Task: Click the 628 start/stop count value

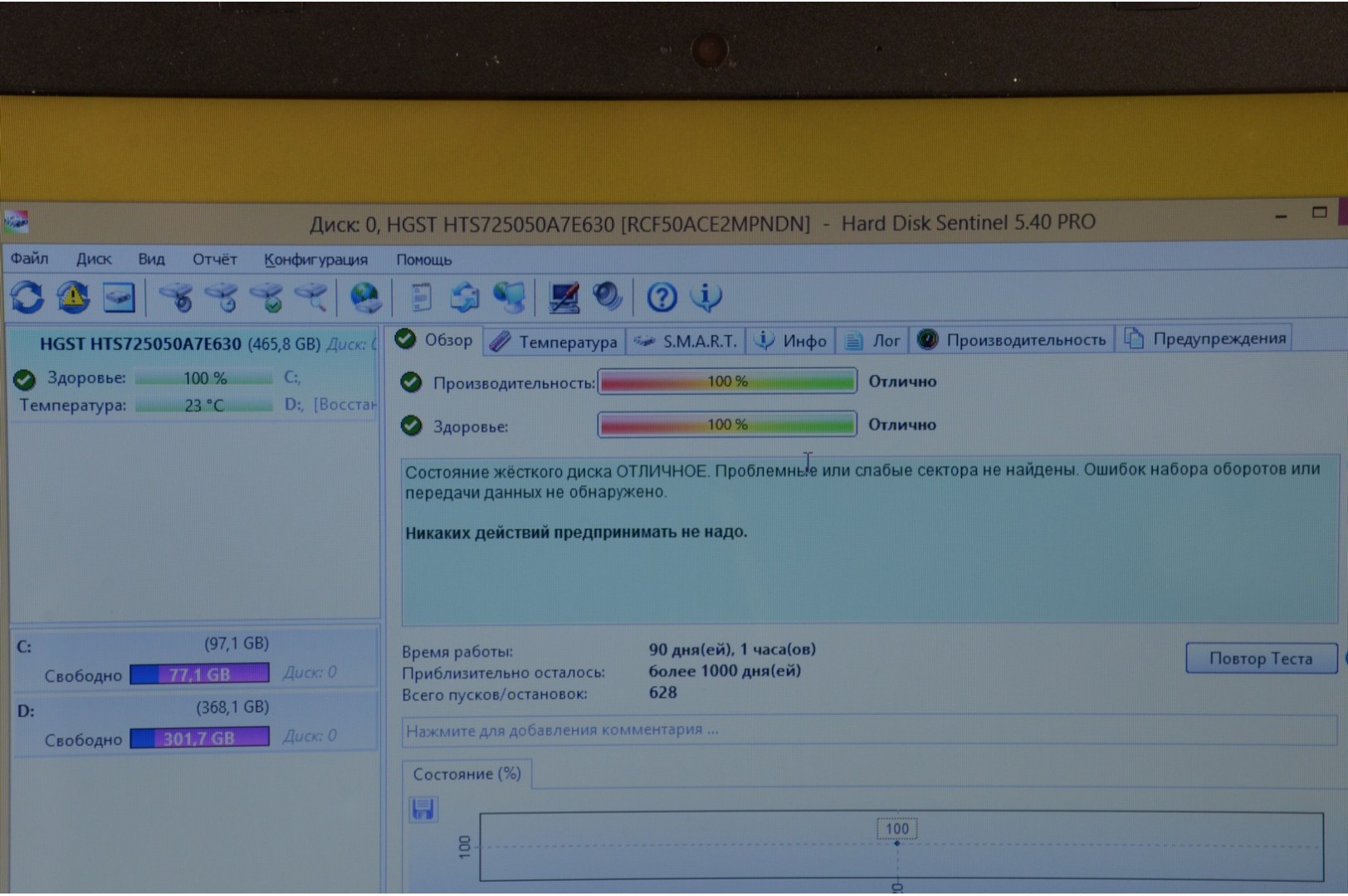Action: tap(662, 693)
